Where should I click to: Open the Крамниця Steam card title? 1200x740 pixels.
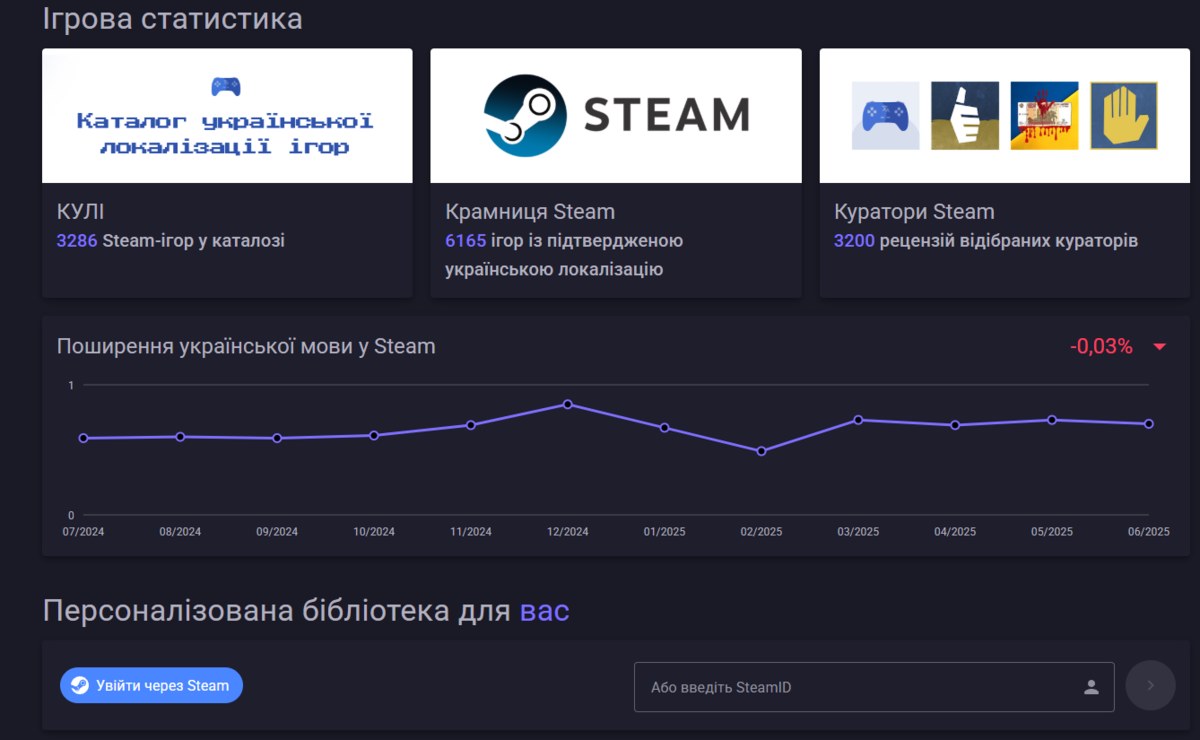tap(530, 212)
